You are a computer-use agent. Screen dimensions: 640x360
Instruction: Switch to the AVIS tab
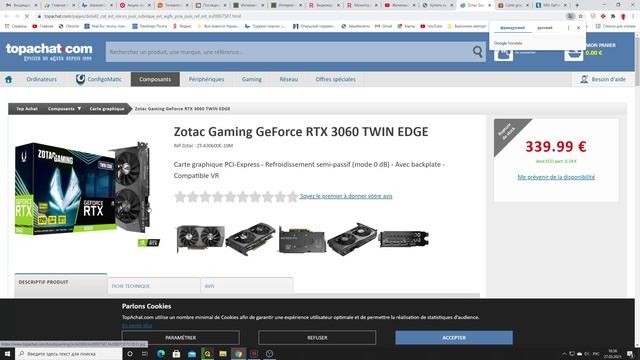coord(247,286)
